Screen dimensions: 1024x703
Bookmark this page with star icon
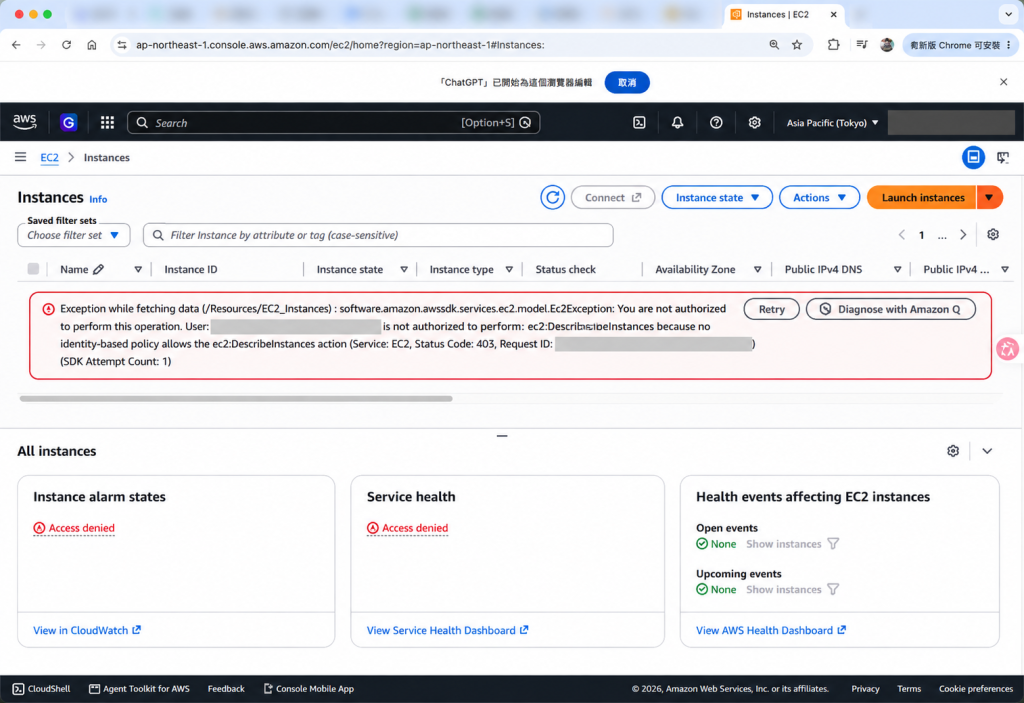pos(797,45)
